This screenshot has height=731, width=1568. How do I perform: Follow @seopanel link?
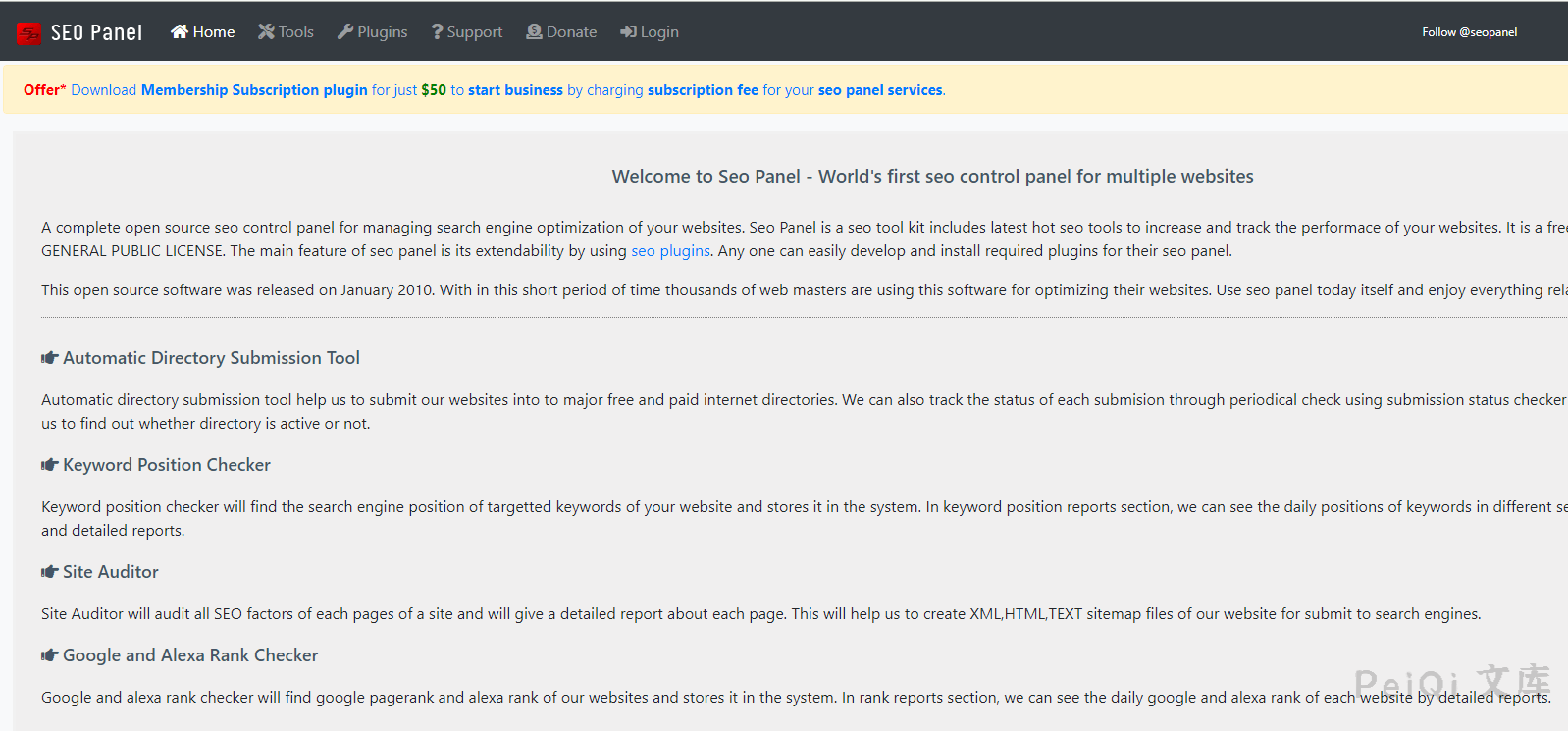tap(1469, 32)
